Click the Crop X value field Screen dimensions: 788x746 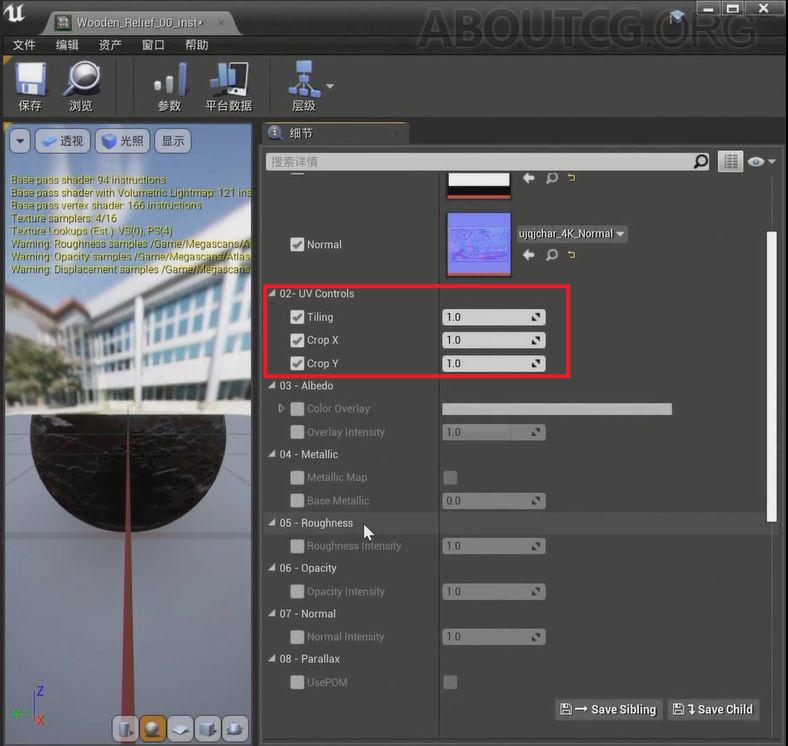(x=494, y=340)
